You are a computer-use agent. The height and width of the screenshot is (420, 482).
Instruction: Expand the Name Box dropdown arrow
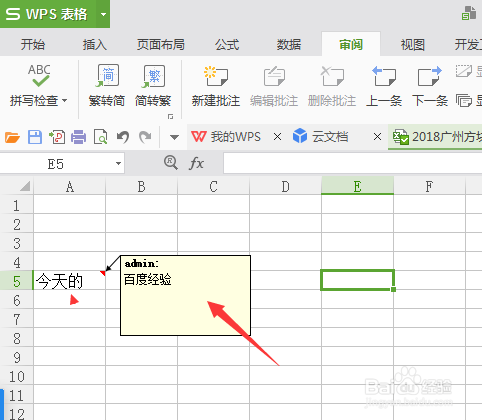point(118,164)
